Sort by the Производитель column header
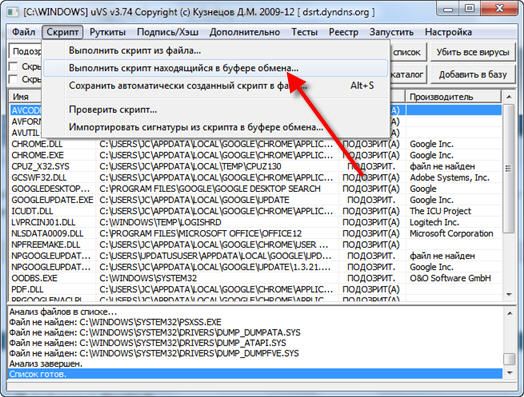This screenshot has height=397, width=524. pyautogui.click(x=453, y=97)
